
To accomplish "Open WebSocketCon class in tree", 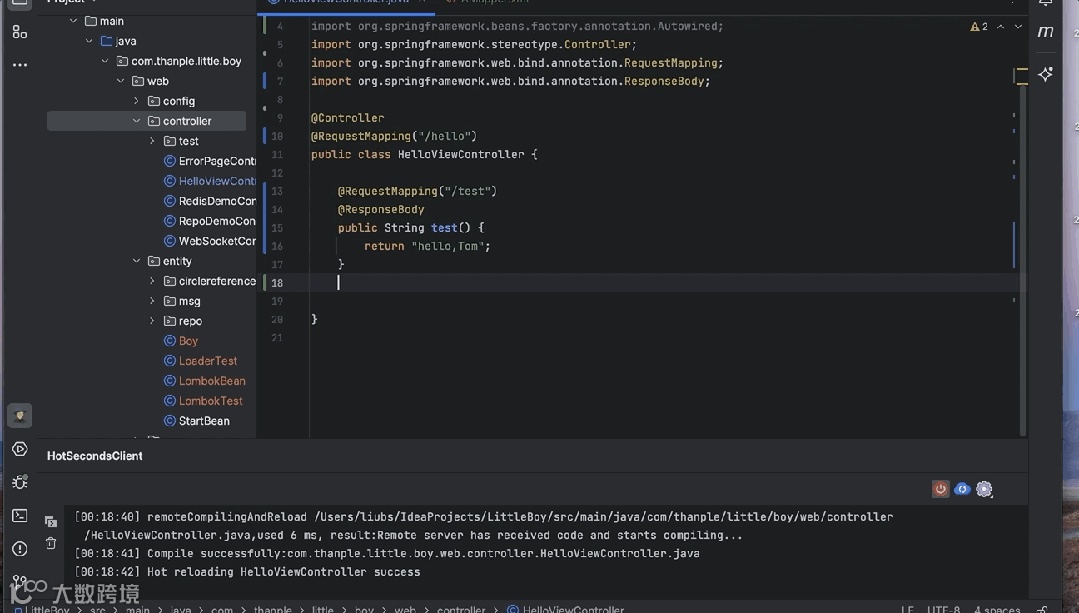I will point(217,241).
